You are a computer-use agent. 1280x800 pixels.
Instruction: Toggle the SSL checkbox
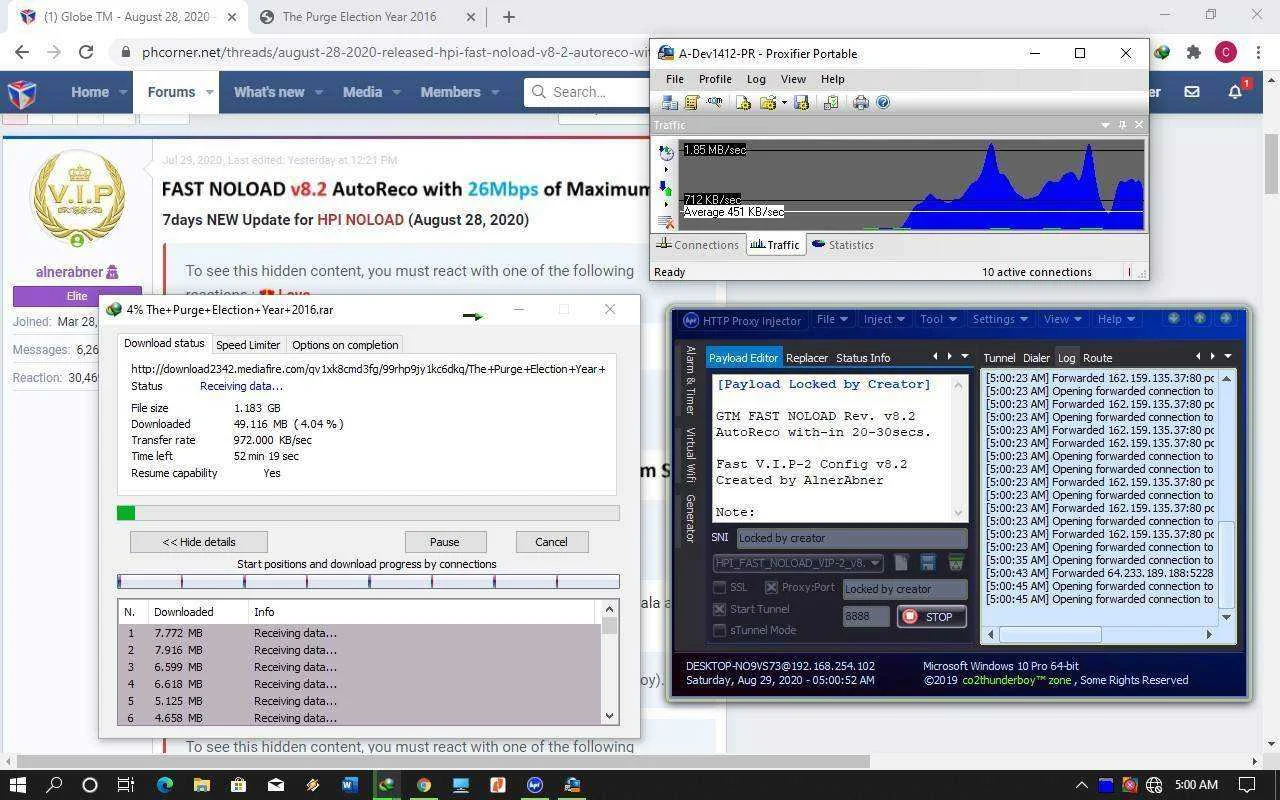(x=719, y=588)
